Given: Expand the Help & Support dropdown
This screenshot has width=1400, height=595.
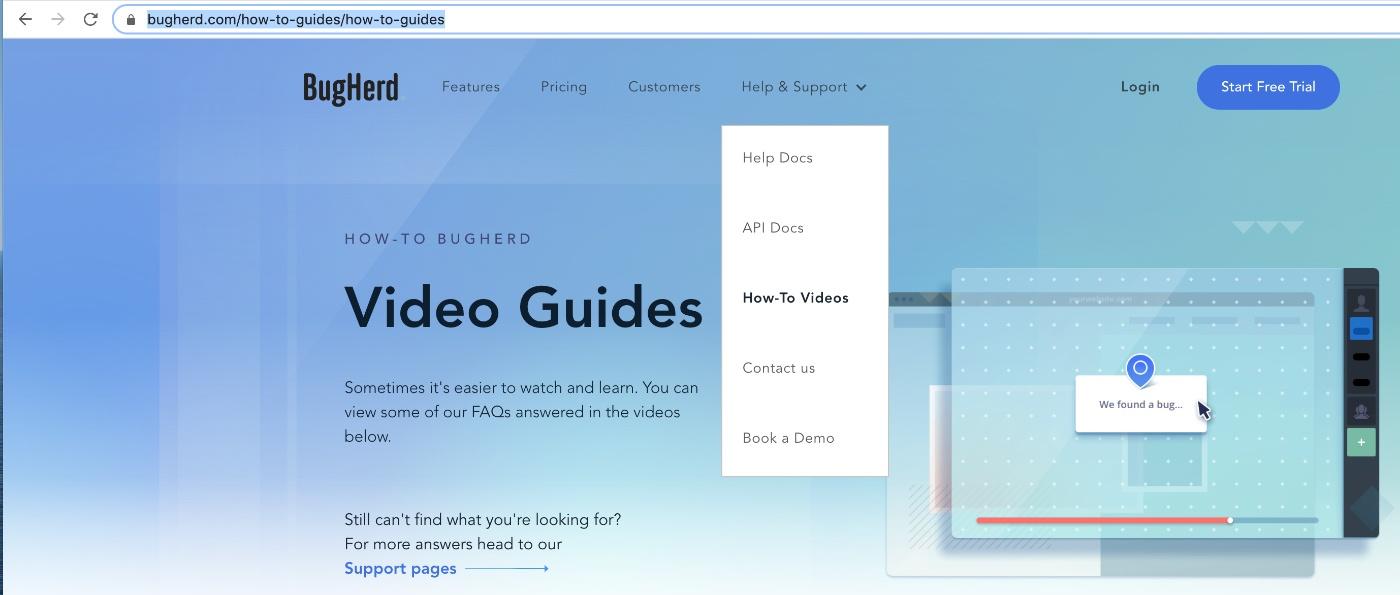Looking at the screenshot, I should coord(804,87).
